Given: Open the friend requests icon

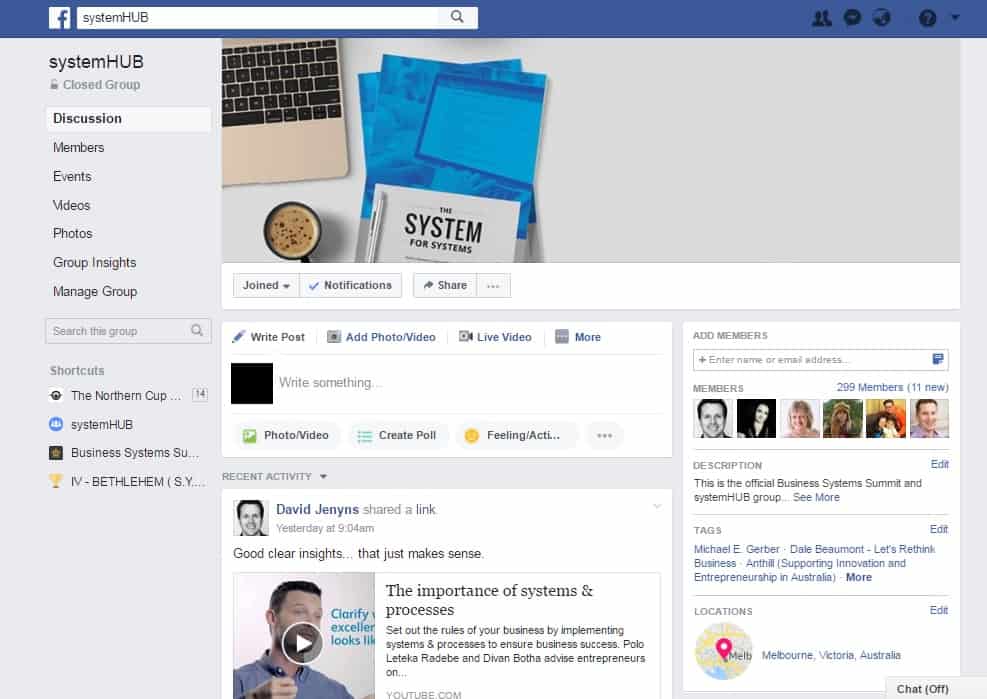Looking at the screenshot, I should coord(822,17).
